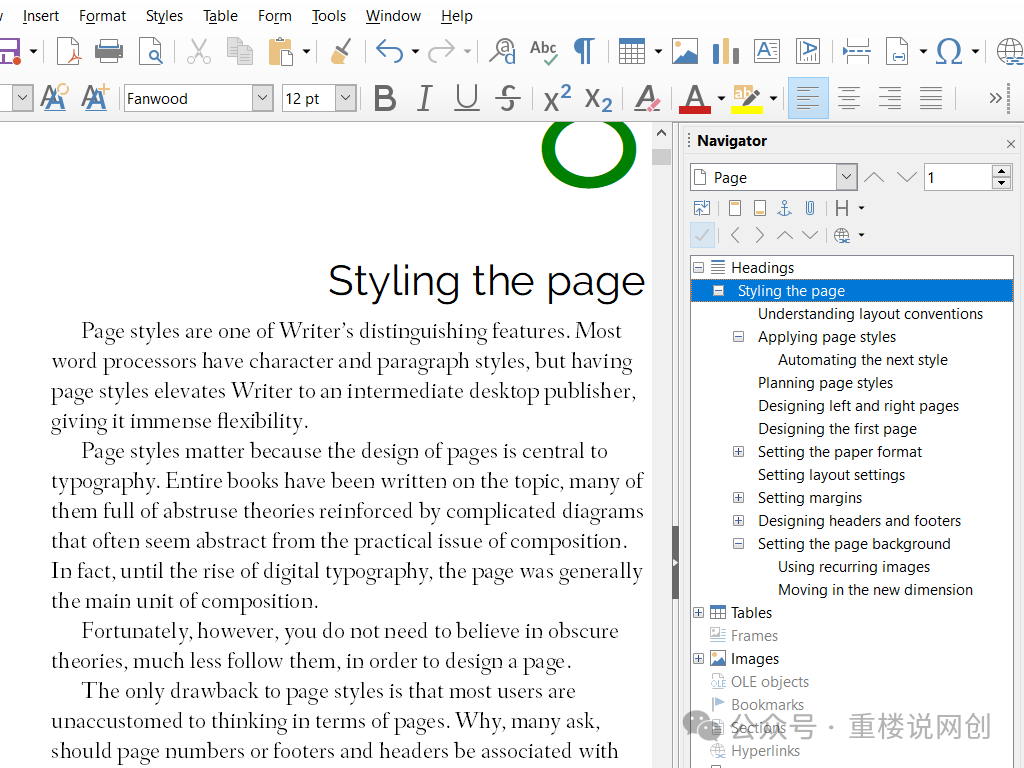Open the font name dropdown

[263, 98]
